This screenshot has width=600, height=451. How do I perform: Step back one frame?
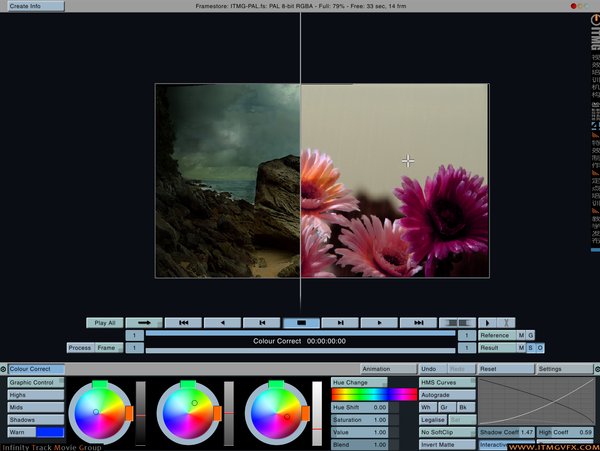click(262, 323)
